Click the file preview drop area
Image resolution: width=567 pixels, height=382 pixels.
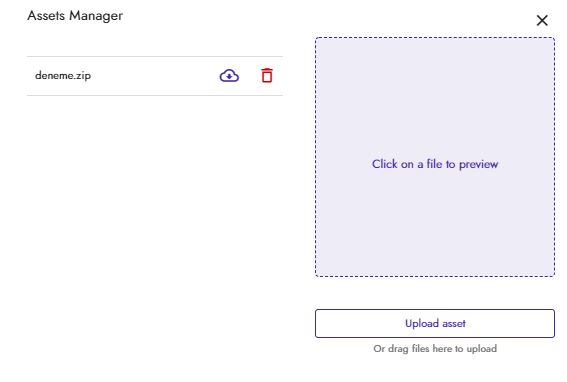pyautogui.click(x=435, y=157)
